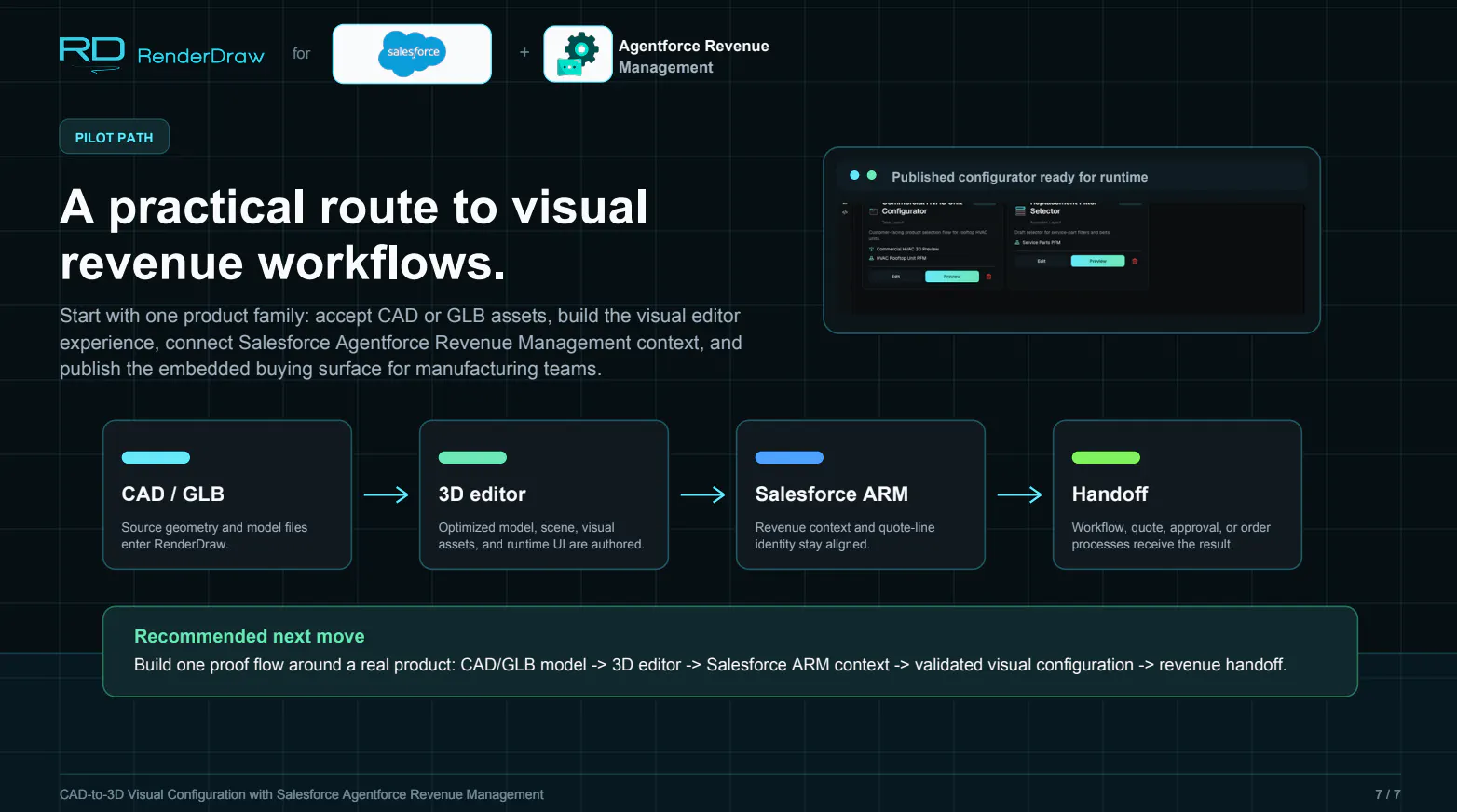Click the lime bar on Handoff card
The image size is (1457, 812).
[x=1106, y=457]
